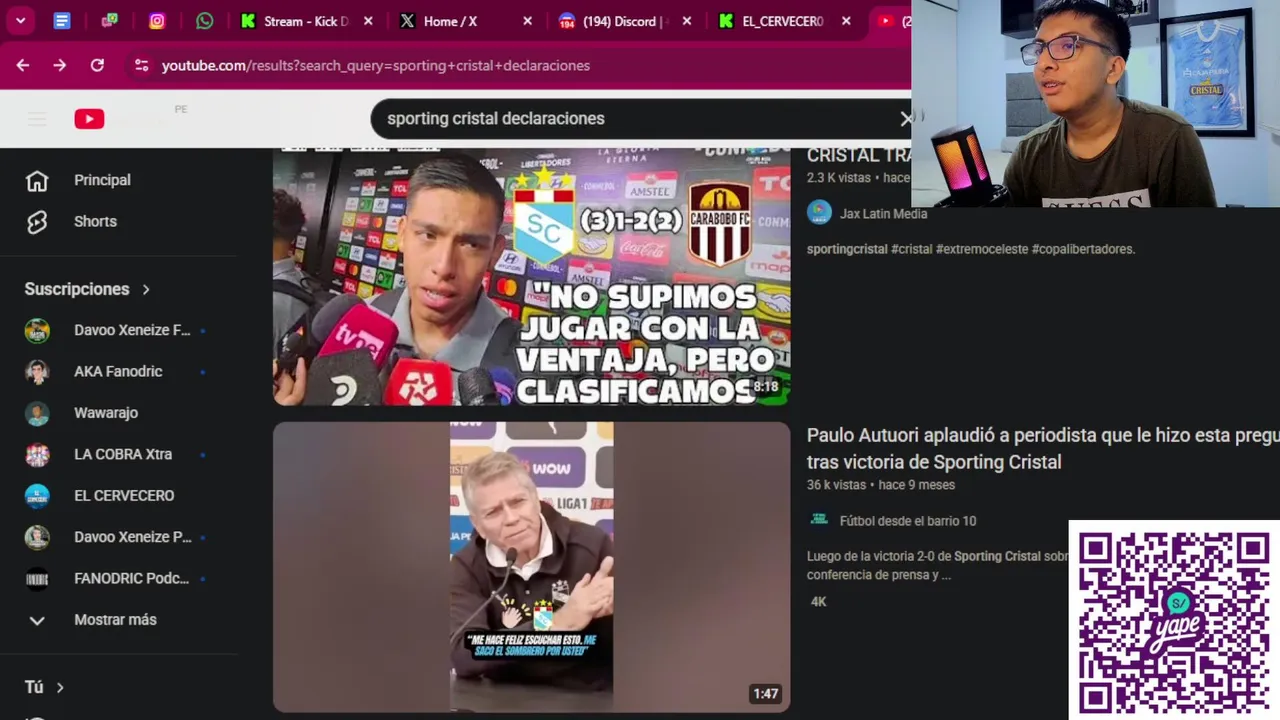Click the Wawarajo channel avatar
Viewport: 1280px width, 720px height.
pyautogui.click(x=37, y=412)
